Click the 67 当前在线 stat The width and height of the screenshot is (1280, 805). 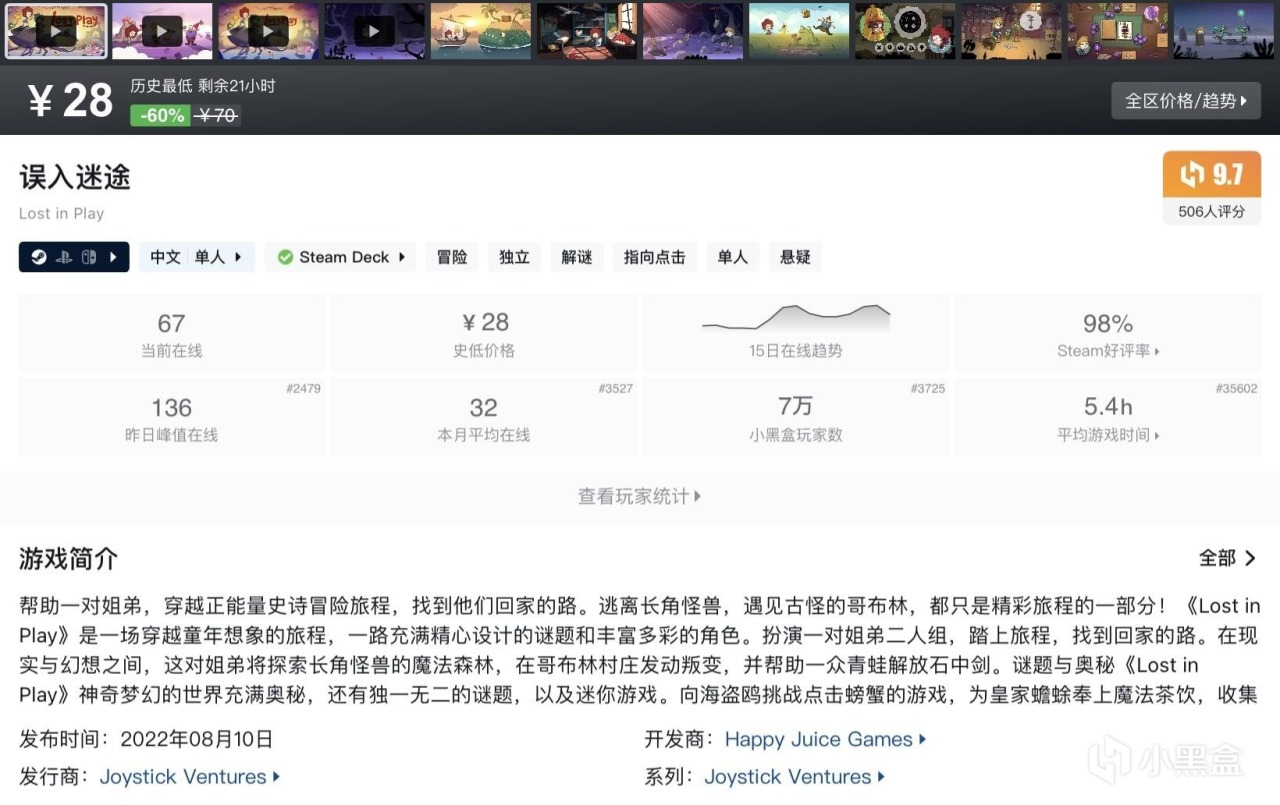[171, 333]
